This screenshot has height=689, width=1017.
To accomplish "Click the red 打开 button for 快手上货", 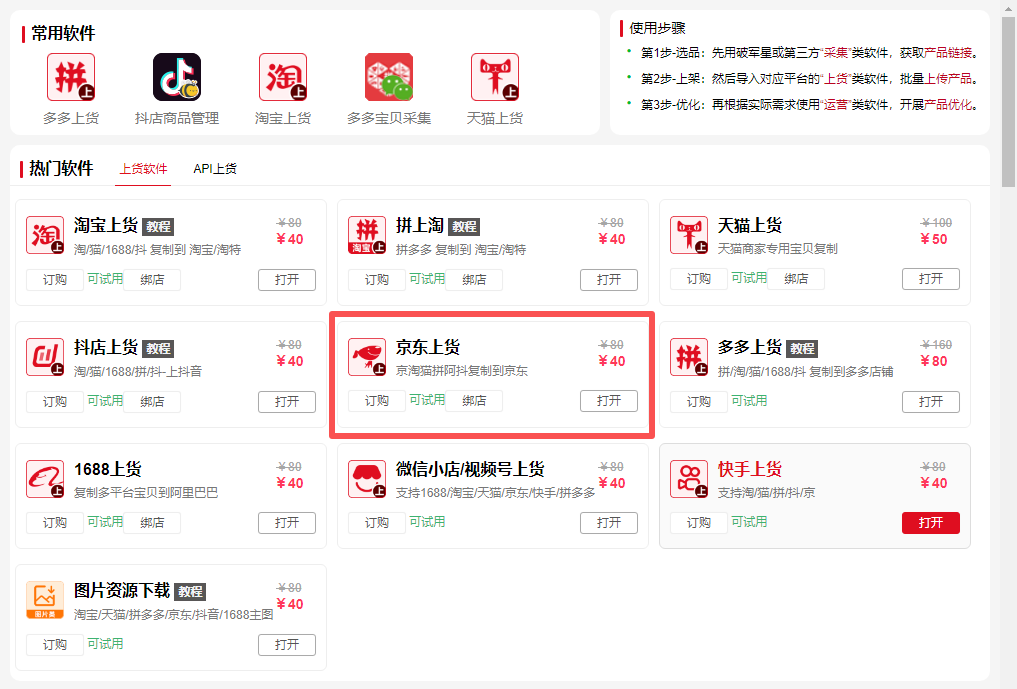I will (x=931, y=523).
